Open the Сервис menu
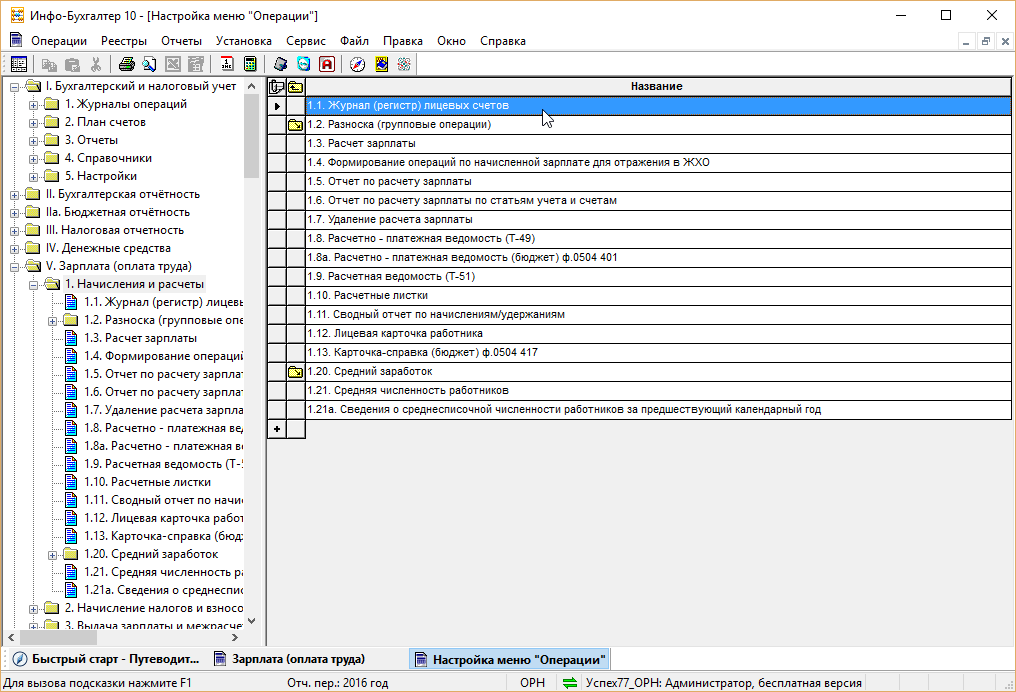 click(x=306, y=41)
